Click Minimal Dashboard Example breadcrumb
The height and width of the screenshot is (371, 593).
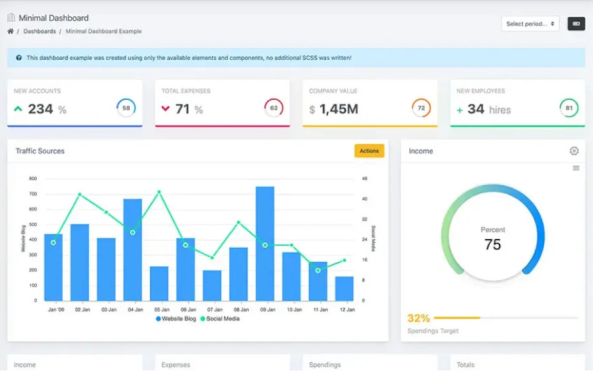(104, 31)
